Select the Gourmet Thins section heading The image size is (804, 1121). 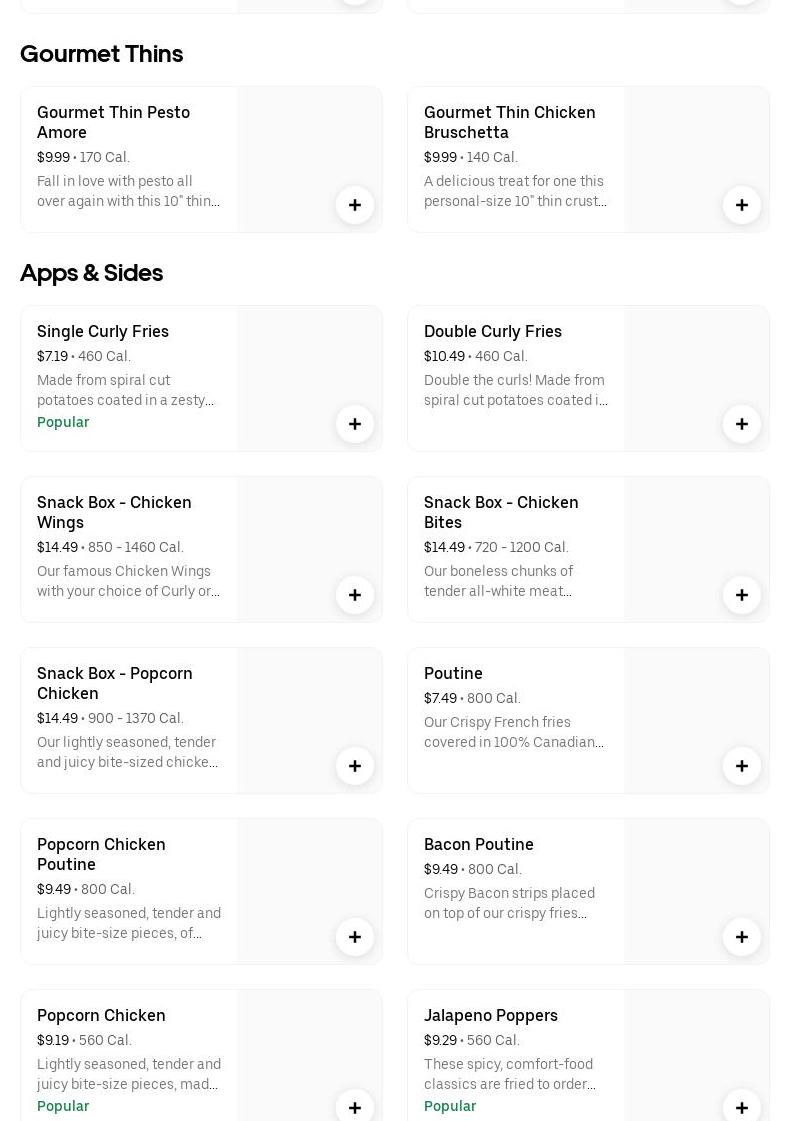click(x=101, y=53)
